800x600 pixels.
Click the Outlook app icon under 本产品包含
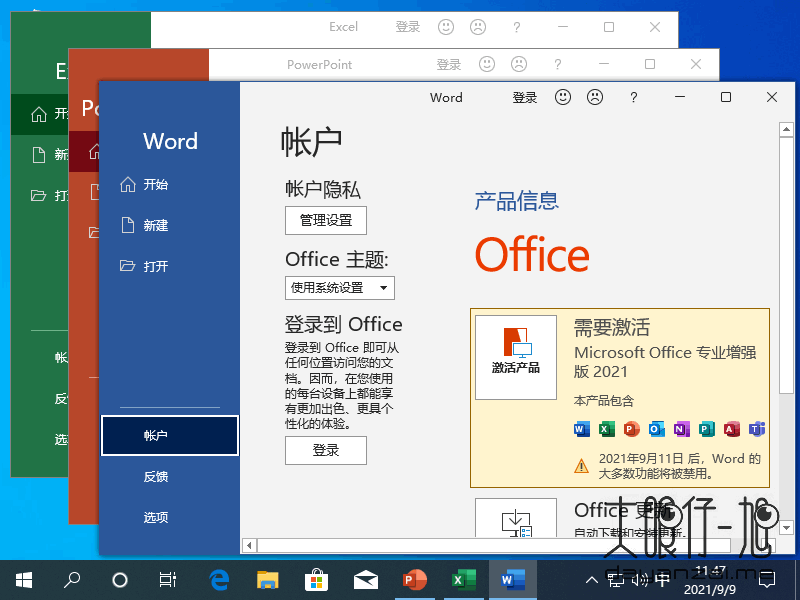coord(657,429)
